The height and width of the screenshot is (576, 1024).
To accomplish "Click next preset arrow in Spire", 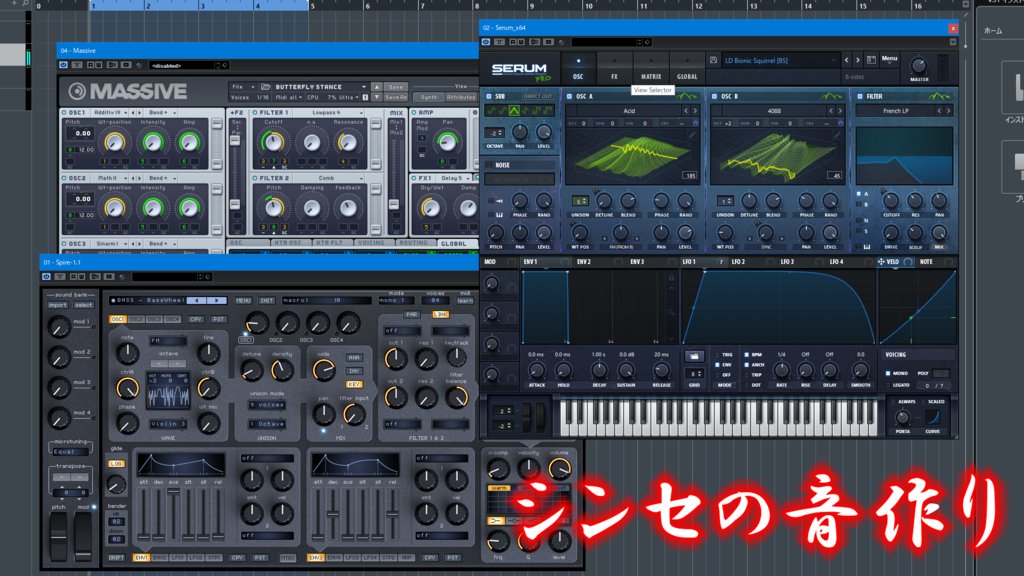I will pyautogui.click(x=217, y=300).
